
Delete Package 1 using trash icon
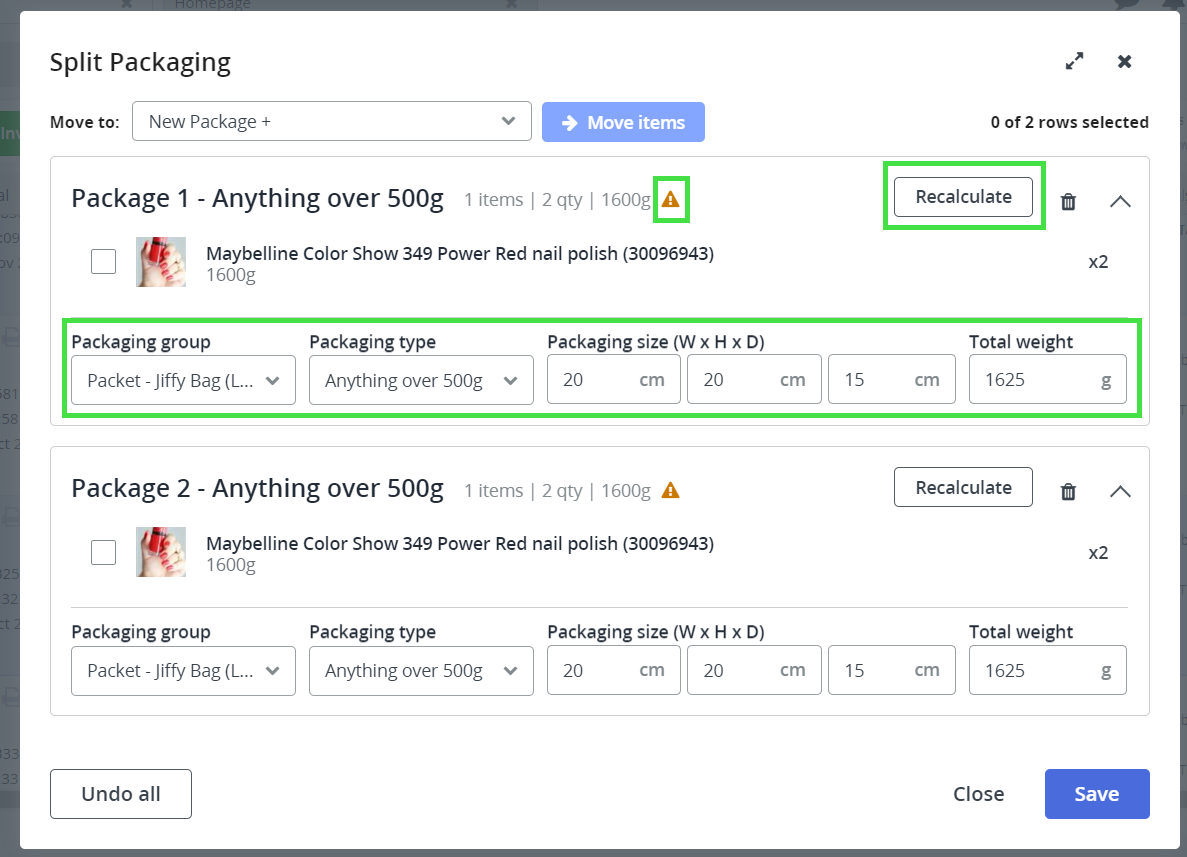coord(1068,202)
